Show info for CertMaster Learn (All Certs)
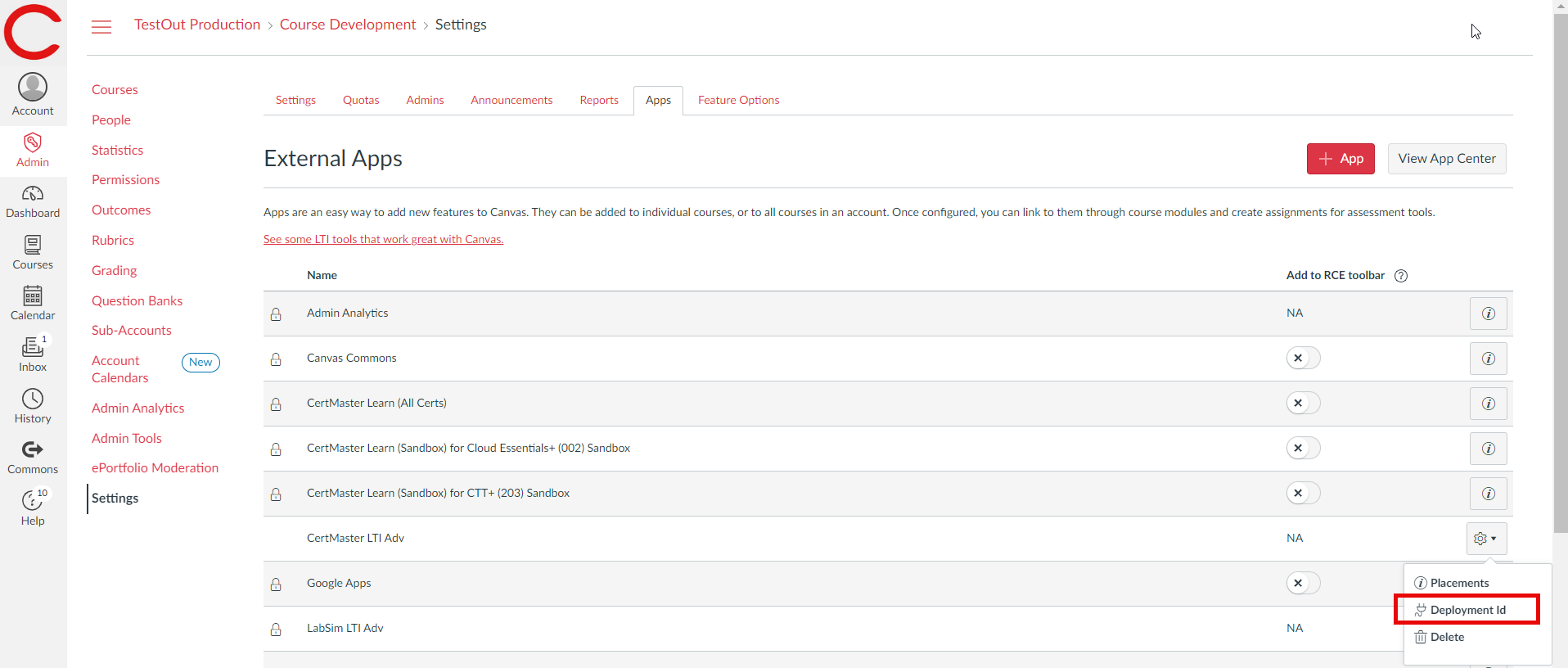The height and width of the screenshot is (668, 1568). pyautogui.click(x=1488, y=404)
